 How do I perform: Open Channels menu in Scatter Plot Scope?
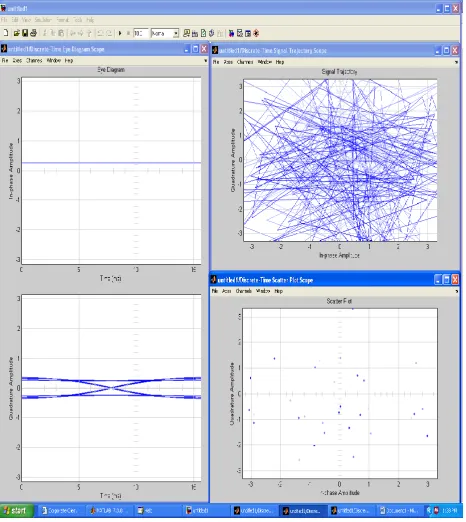[244, 292]
